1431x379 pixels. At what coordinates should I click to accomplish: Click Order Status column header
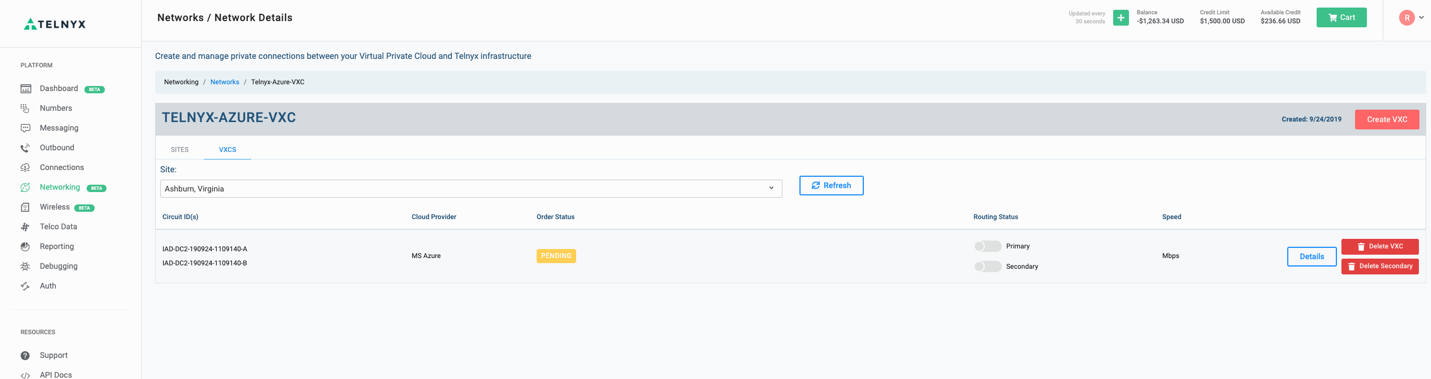(556, 217)
